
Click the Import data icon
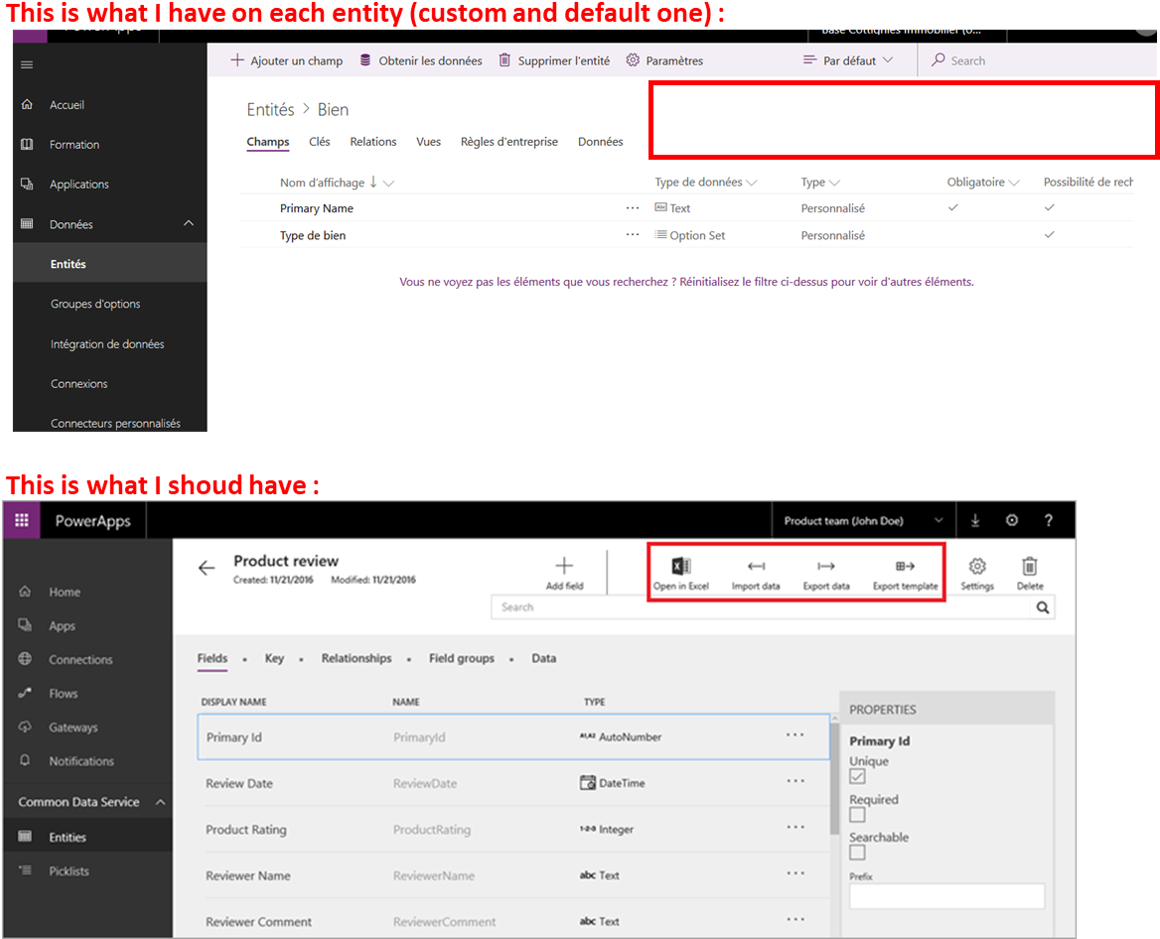756,567
